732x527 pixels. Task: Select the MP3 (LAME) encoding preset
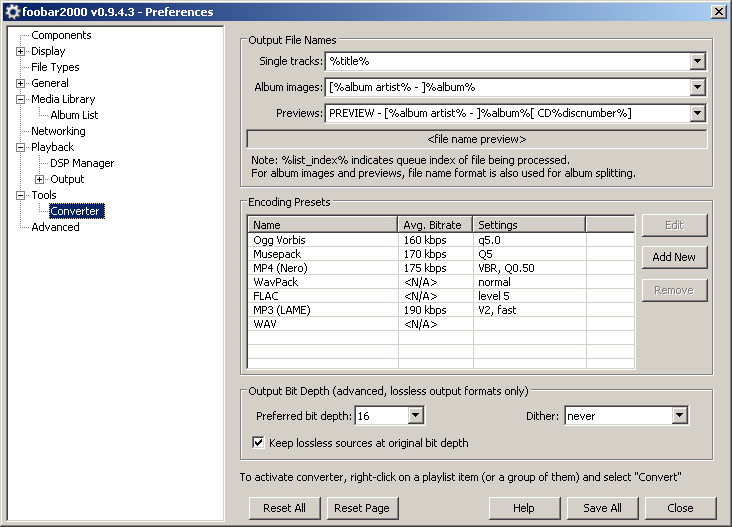click(281, 310)
